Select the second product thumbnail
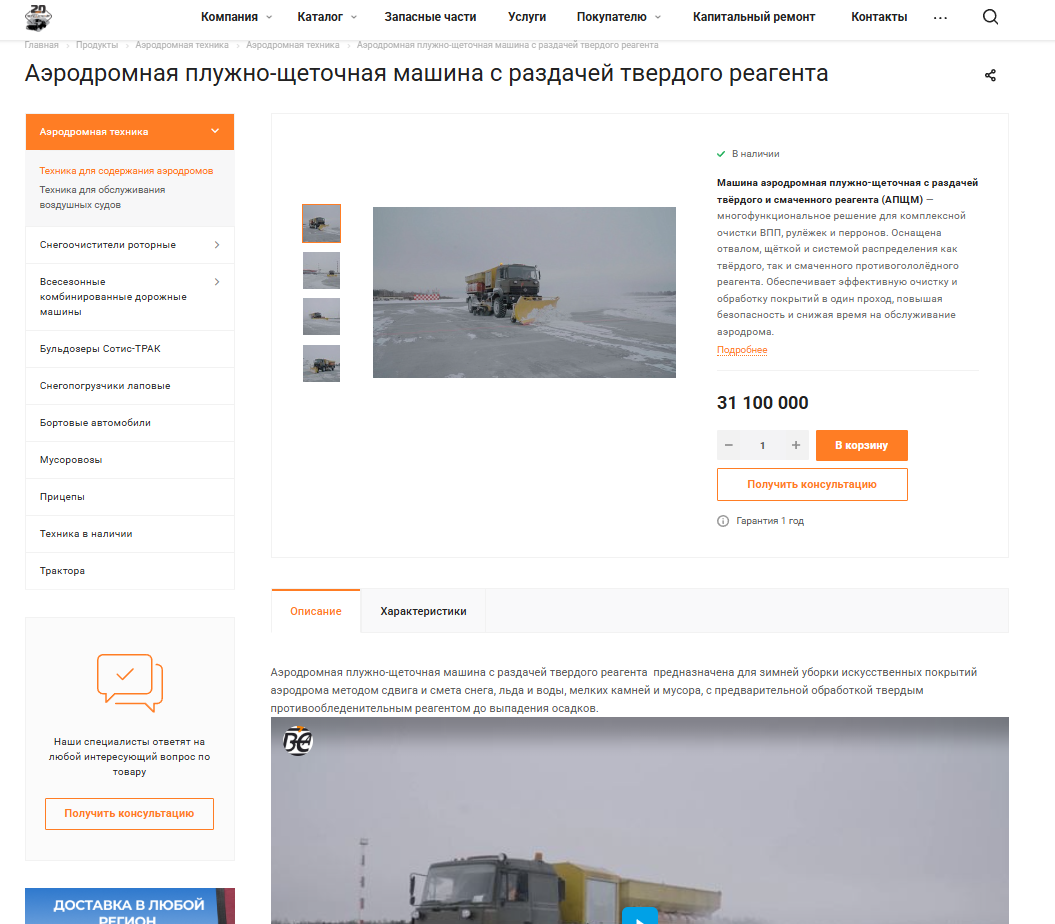This screenshot has width=1055, height=924. [x=321, y=270]
